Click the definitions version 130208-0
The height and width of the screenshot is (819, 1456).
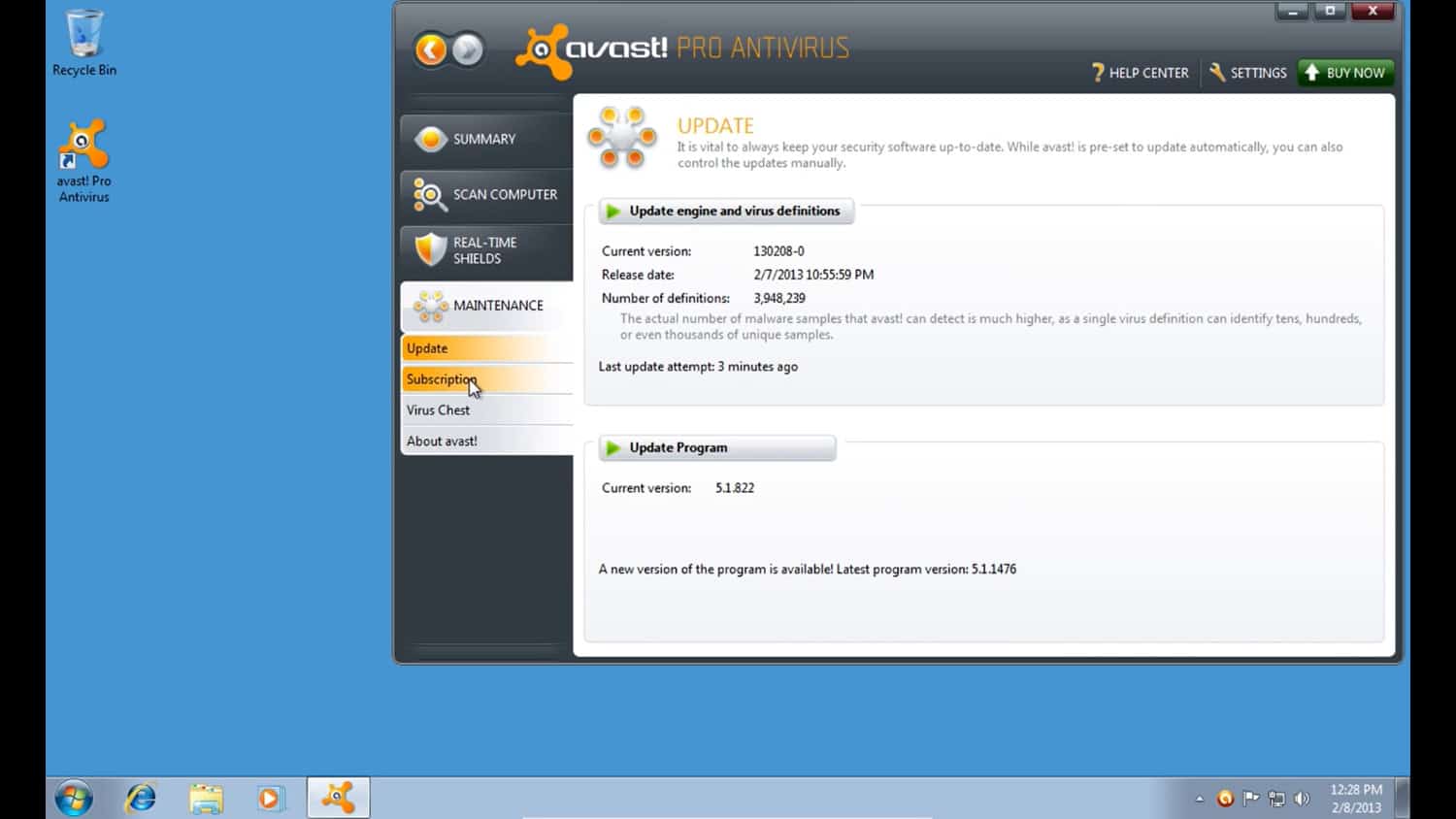click(778, 251)
